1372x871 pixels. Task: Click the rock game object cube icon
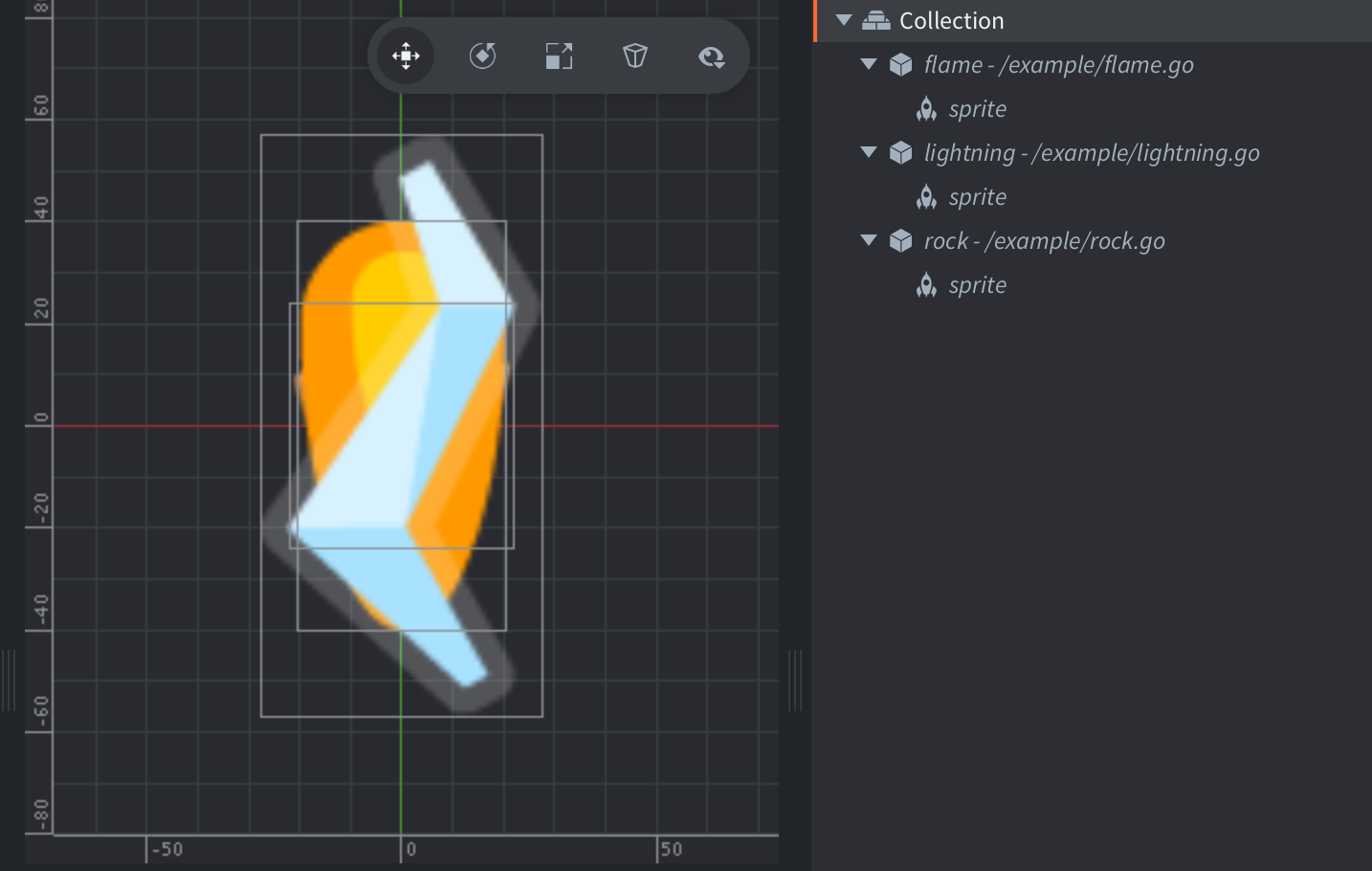tap(900, 240)
